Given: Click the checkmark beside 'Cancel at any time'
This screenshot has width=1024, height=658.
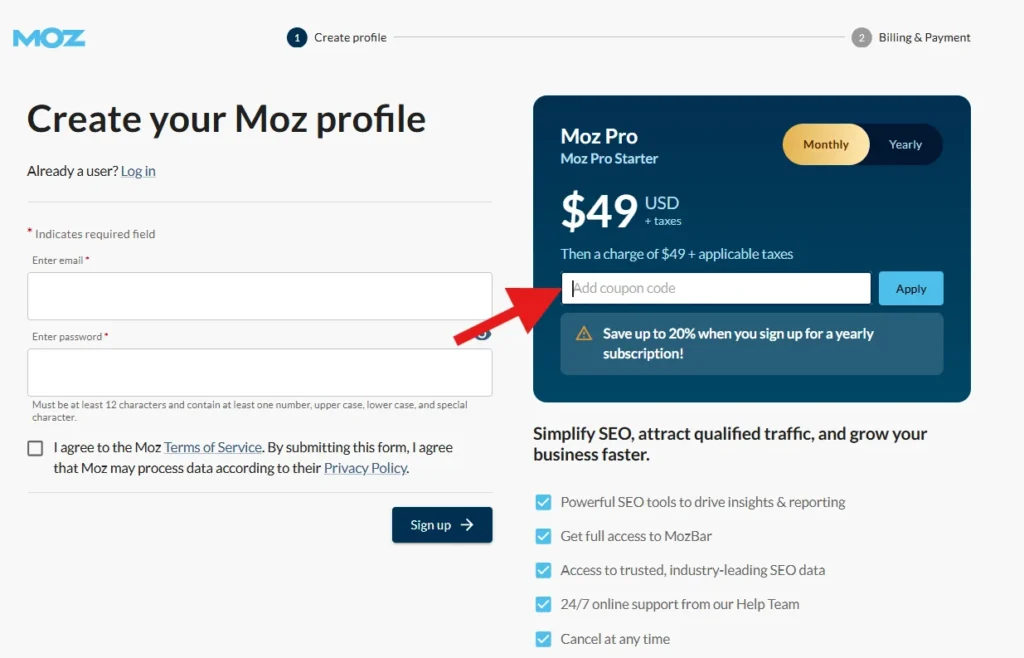Looking at the screenshot, I should coord(543,638).
